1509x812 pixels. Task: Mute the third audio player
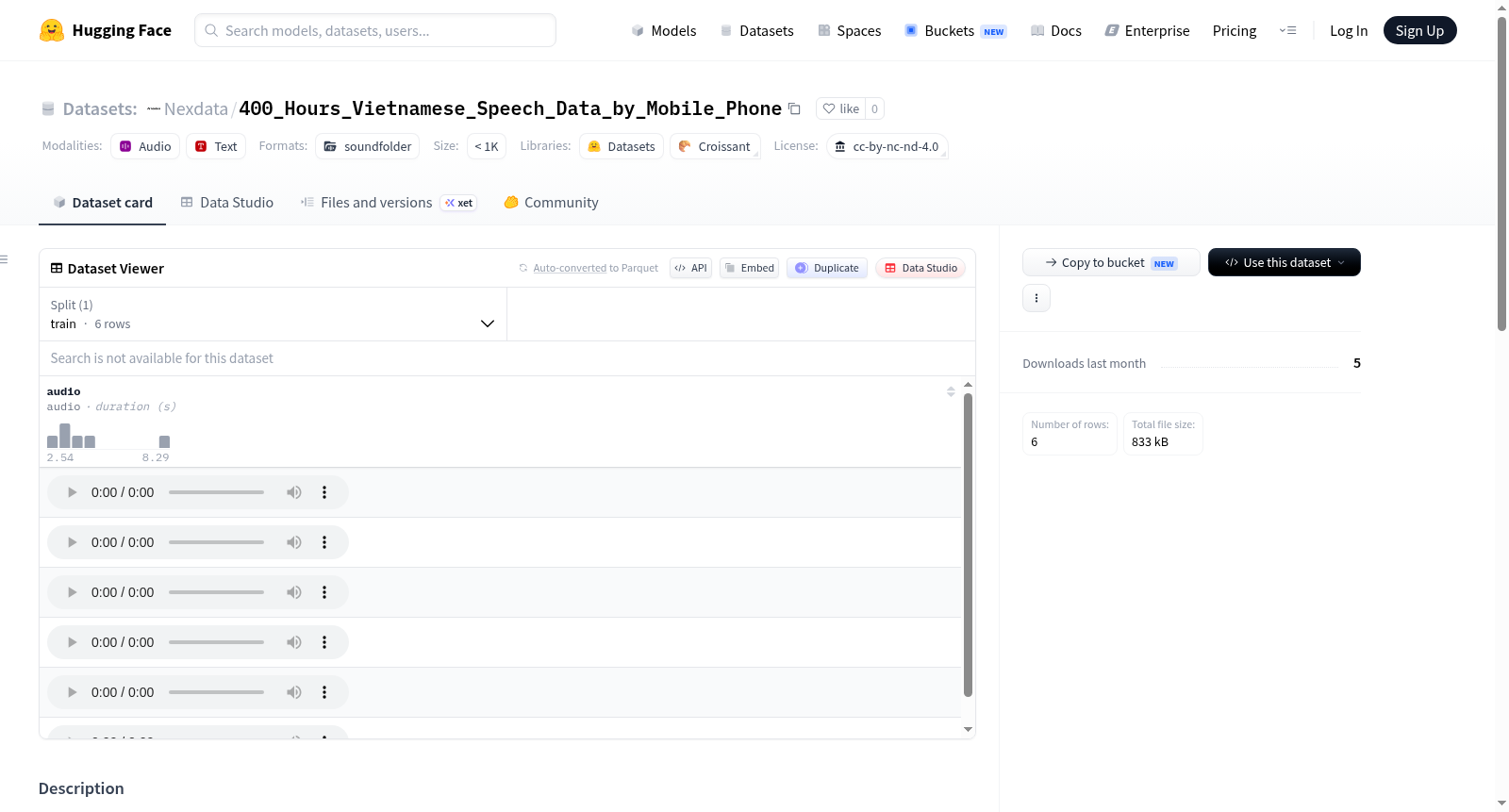point(294,592)
